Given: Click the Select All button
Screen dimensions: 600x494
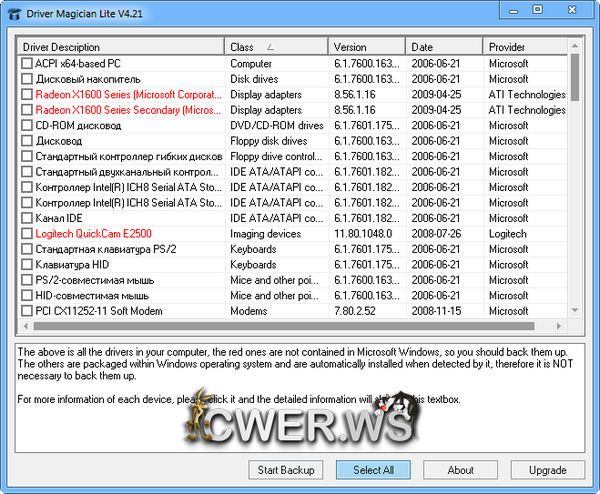Looking at the screenshot, I should coord(373,470).
